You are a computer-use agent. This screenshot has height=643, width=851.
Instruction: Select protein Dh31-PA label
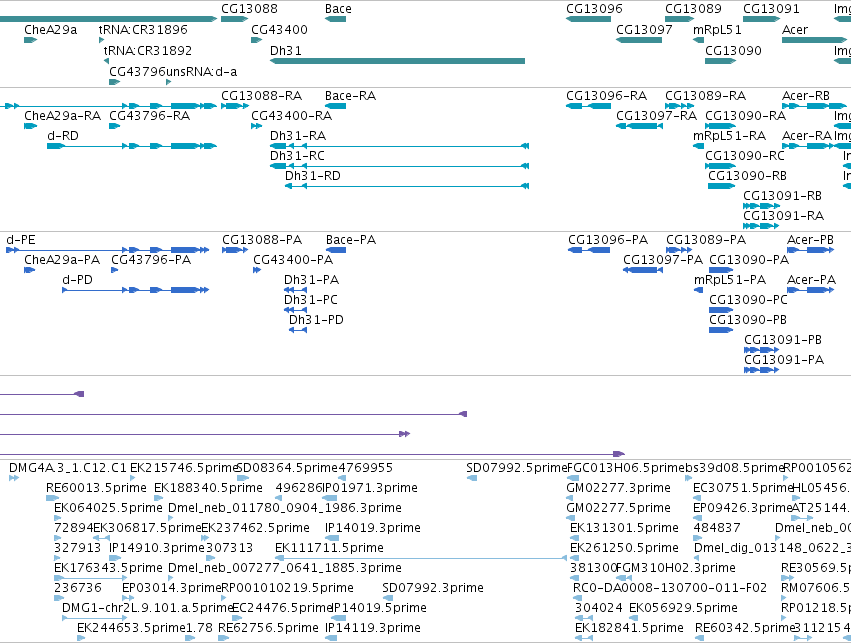[x=312, y=279]
